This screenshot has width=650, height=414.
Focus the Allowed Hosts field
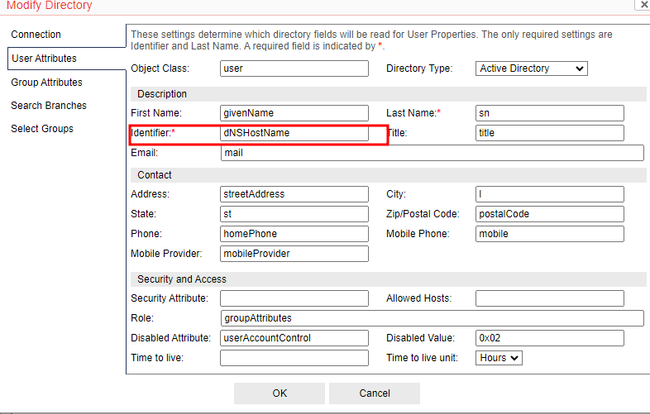549,298
